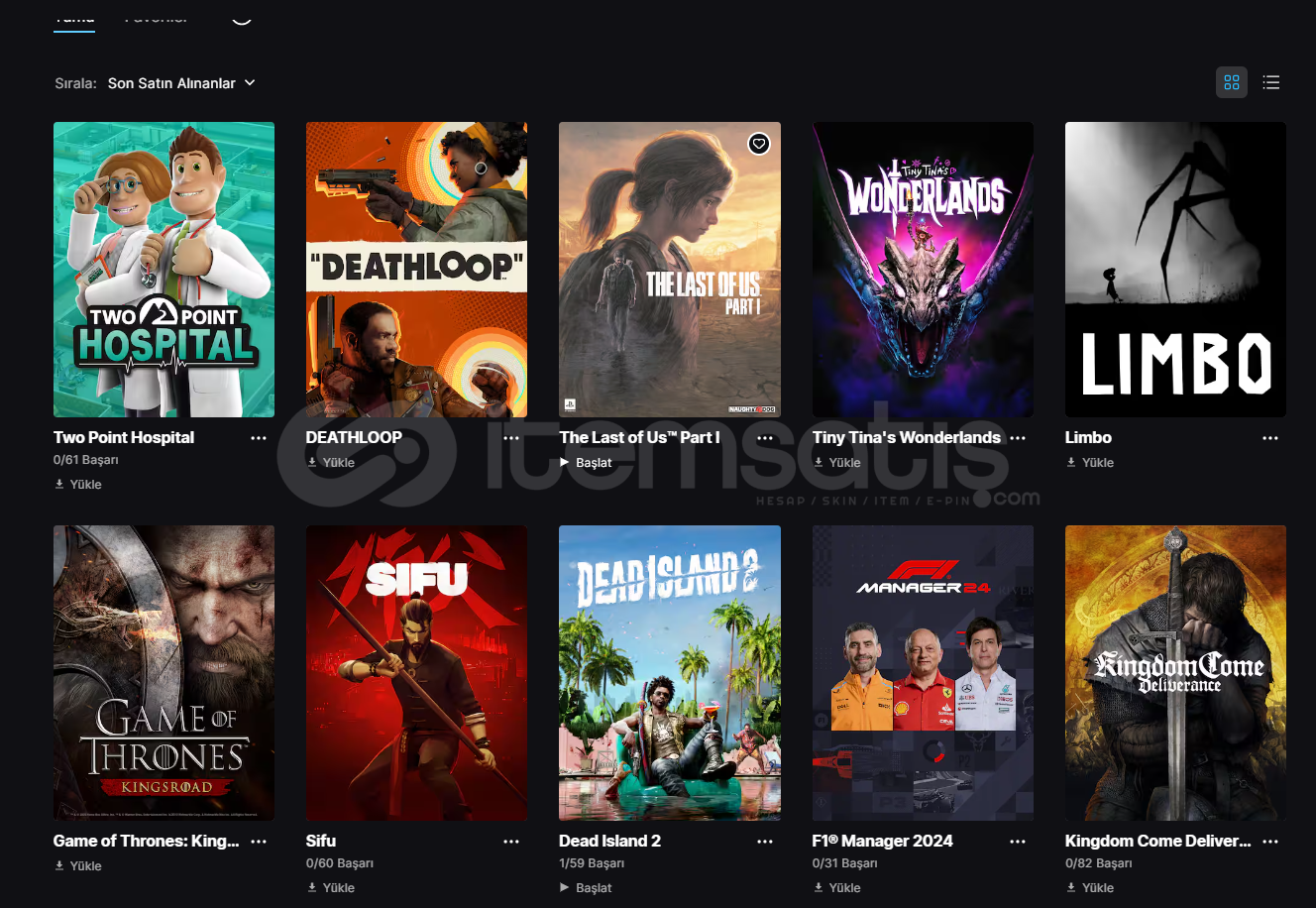Click Yükle under Sifu
Screen dimensions: 1316x908
point(331,887)
